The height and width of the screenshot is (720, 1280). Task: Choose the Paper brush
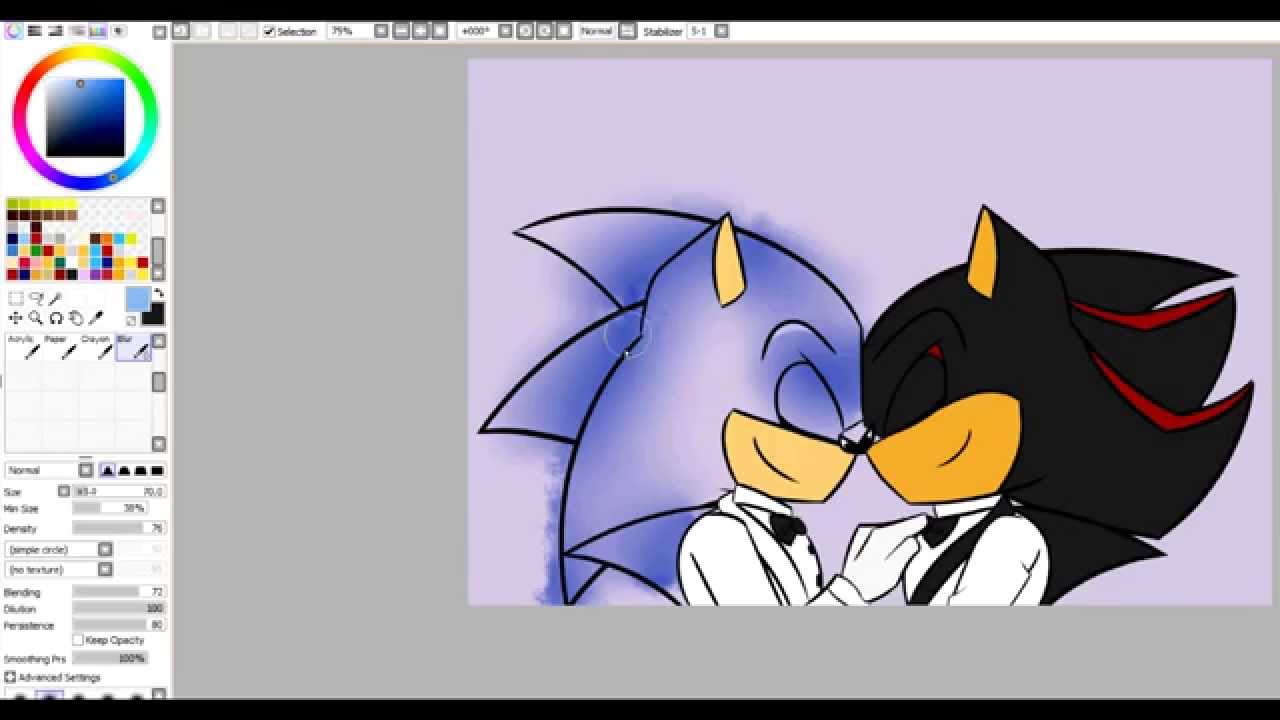click(60, 347)
